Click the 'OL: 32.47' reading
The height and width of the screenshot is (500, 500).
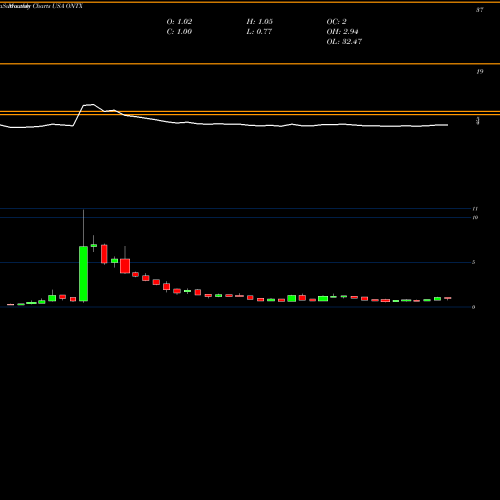[344, 42]
